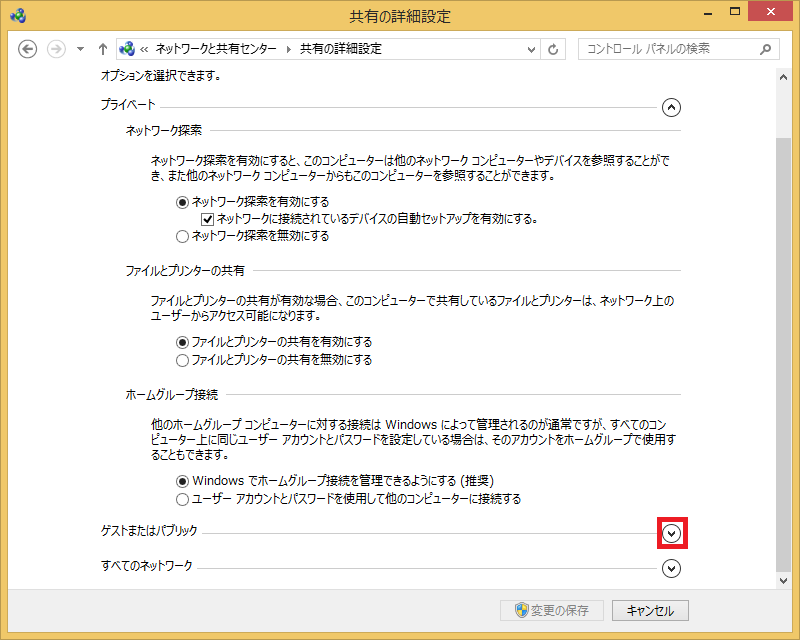Click the window icon in title bar
The height and width of the screenshot is (640, 800).
(x=17, y=15)
